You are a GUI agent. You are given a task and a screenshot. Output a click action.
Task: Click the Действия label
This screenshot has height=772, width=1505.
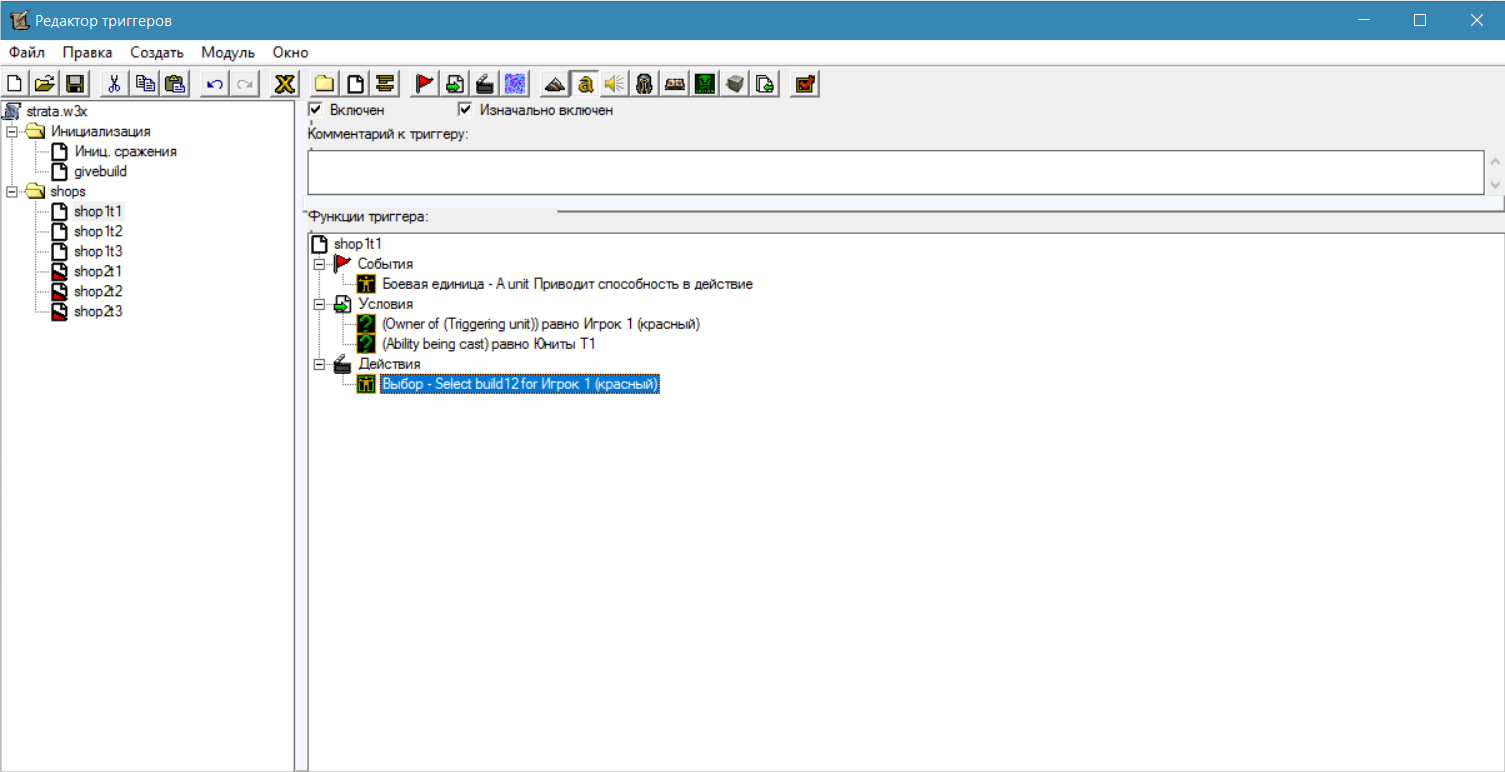coord(389,364)
